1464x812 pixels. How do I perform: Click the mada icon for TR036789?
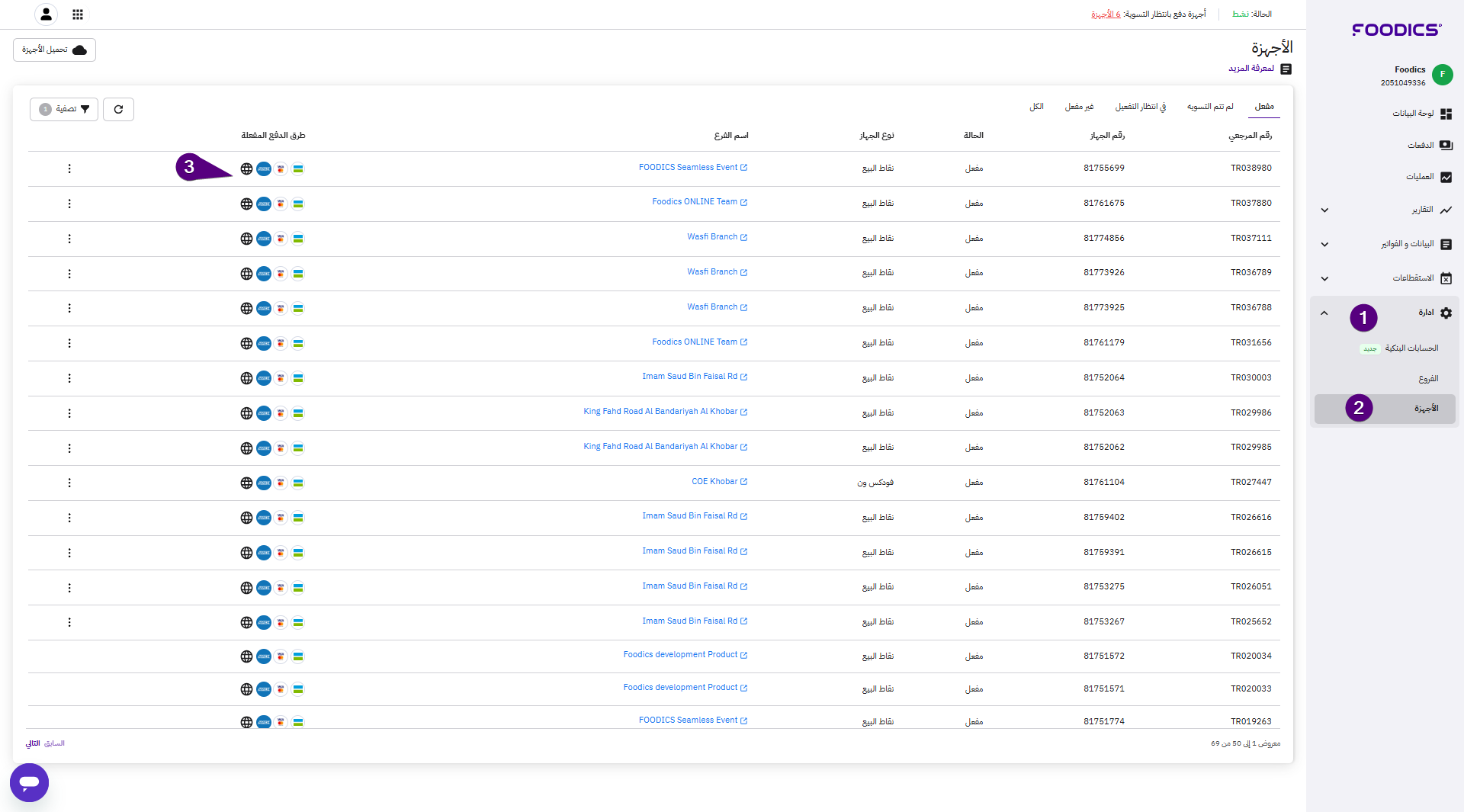[x=298, y=274]
